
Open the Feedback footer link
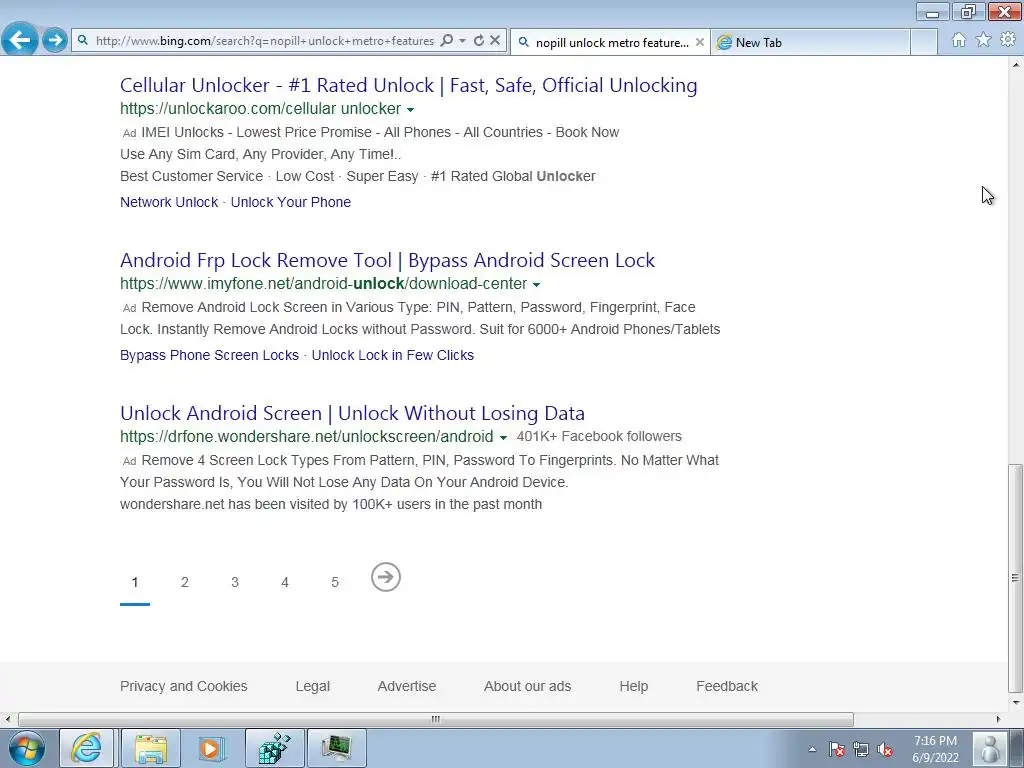727,686
